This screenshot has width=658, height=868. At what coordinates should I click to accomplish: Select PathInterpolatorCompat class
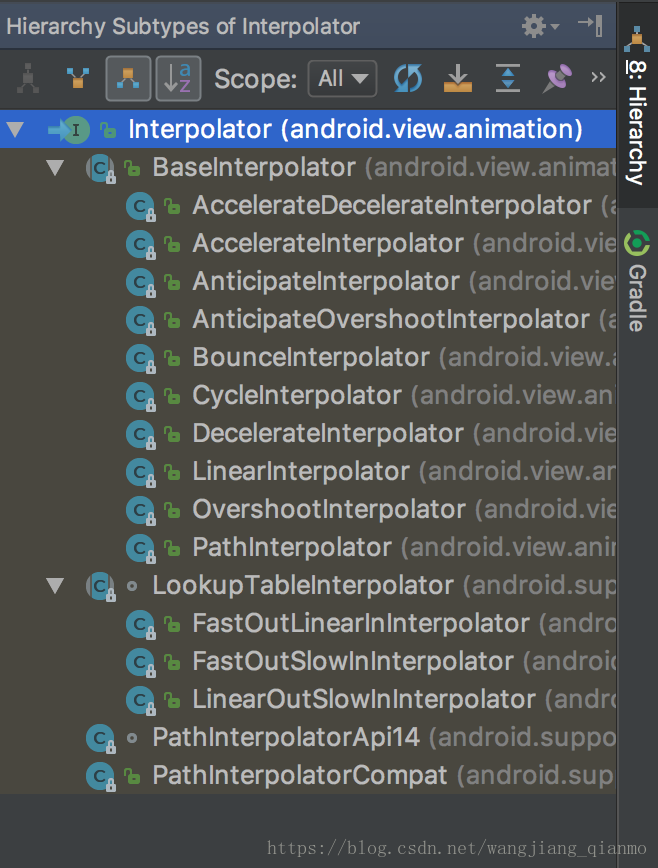[x=308, y=776]
